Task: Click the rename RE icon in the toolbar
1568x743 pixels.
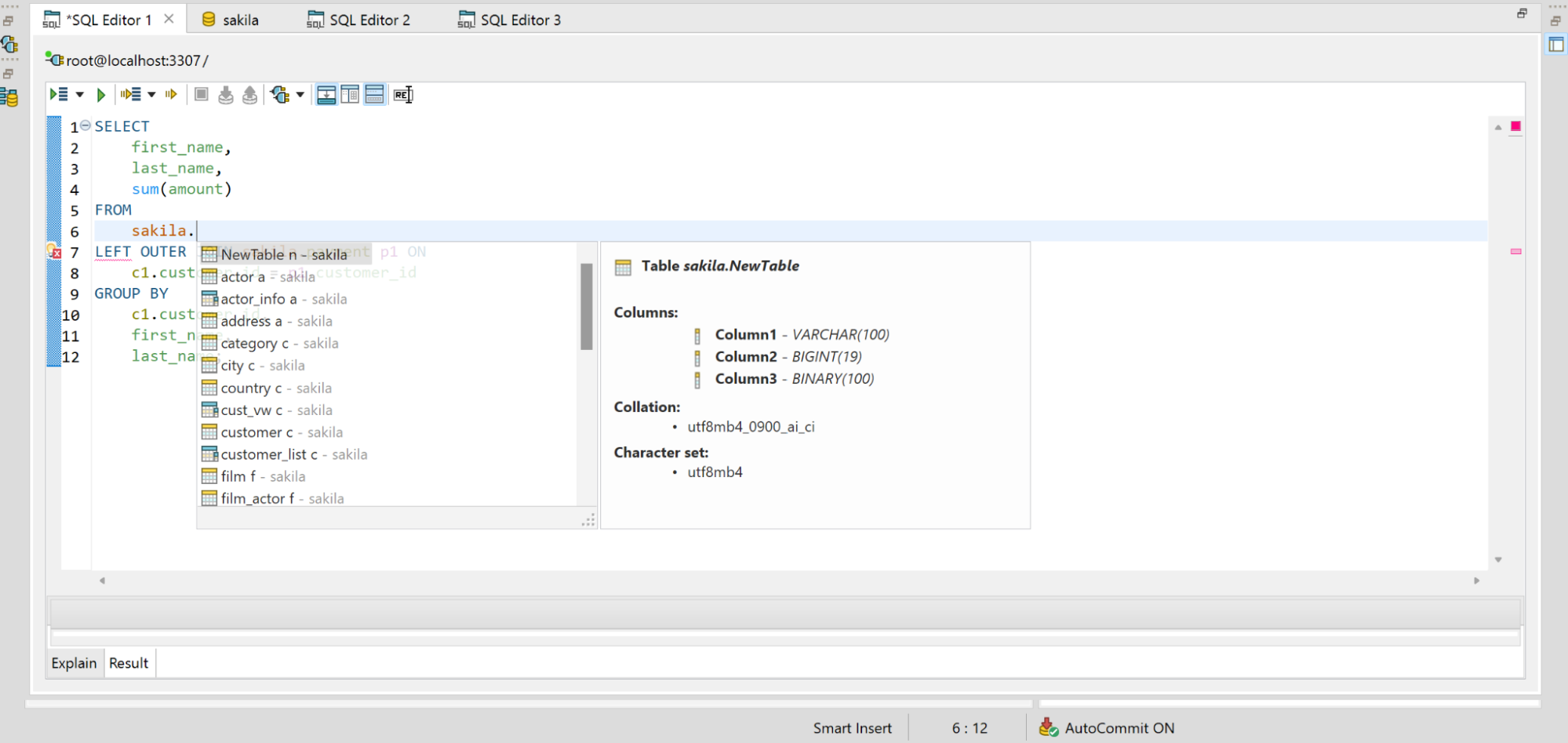Action: (x=402, y=95)
